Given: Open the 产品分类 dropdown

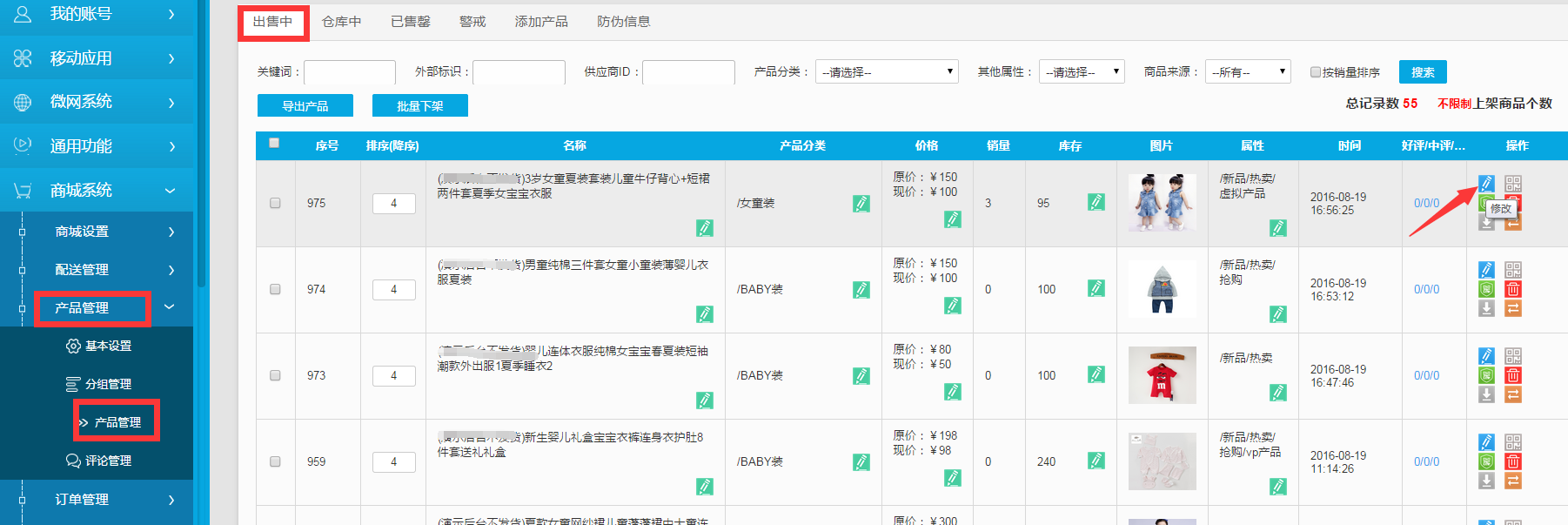Looking at the screenshot, I should (886, 72).
